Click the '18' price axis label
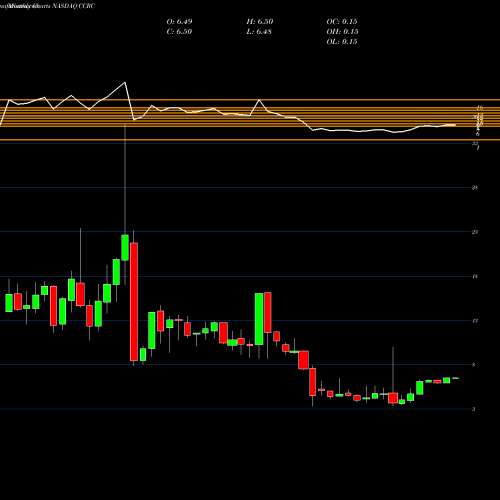Viewport: 500px width, 500px height. [x=475, y=276]
